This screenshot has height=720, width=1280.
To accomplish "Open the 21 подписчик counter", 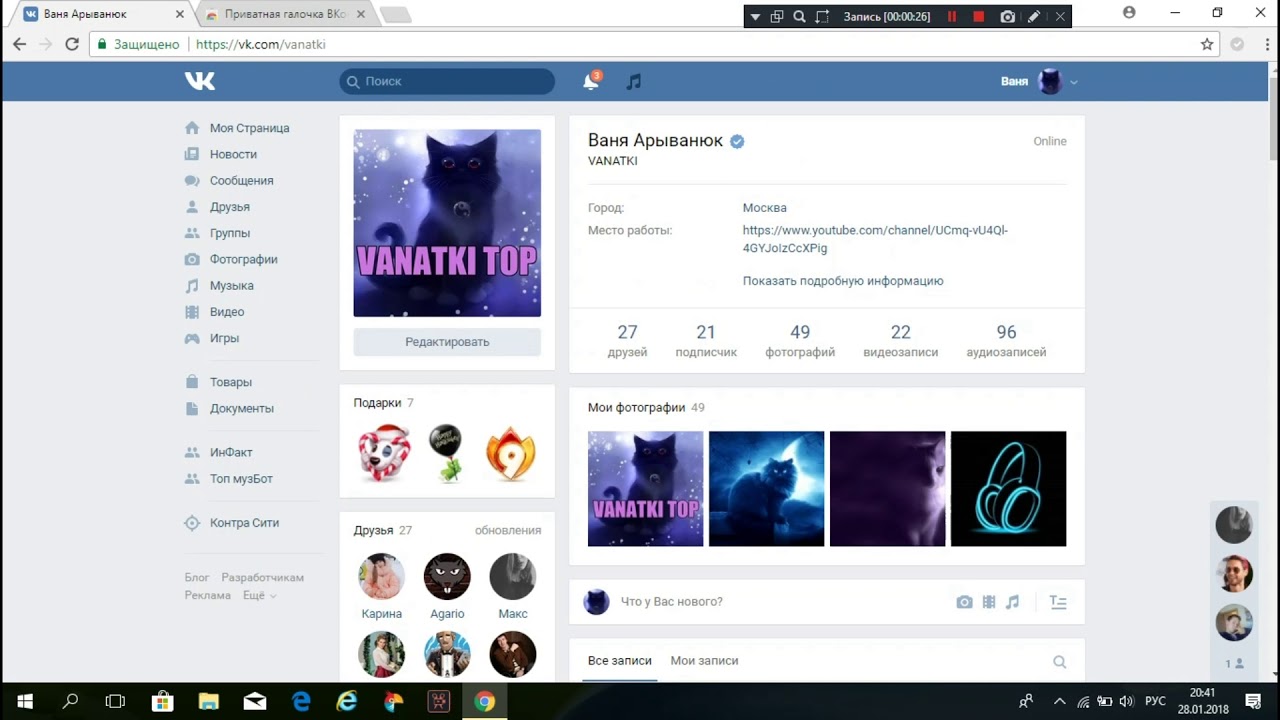I will [x=706, y=340].
